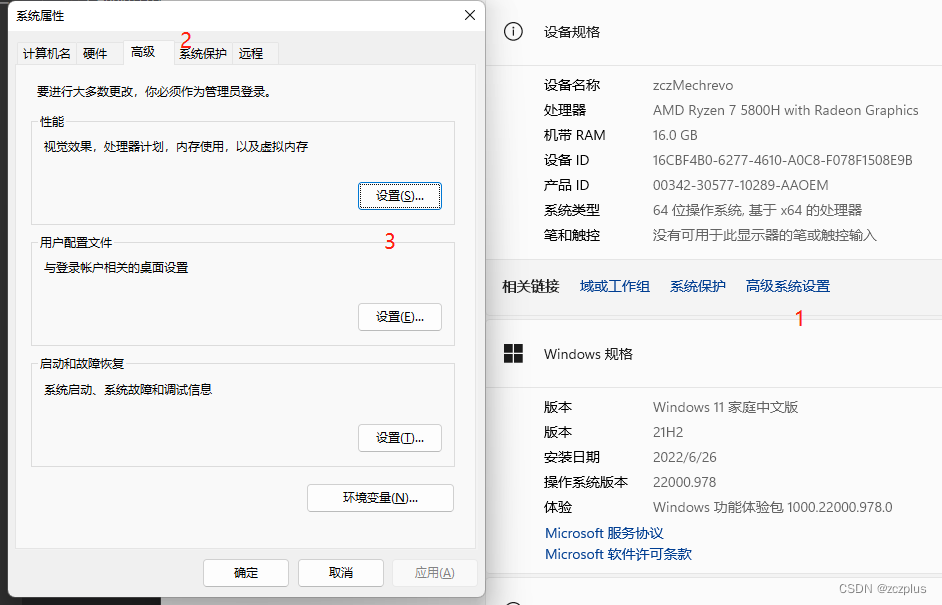942x605 pixels.
Task: Select the 21H2 version value
Action: tap(668, 433)
